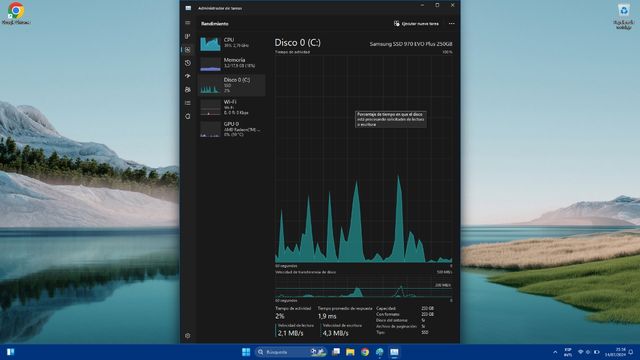
Task: Click the volume system tray icon
Action: pos(588,352)
